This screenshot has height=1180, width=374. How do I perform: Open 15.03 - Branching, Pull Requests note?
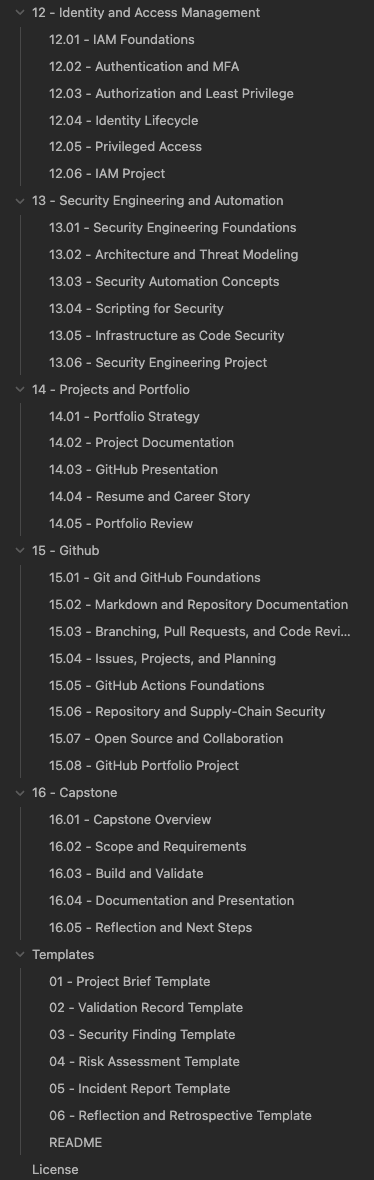pos(200,631)
